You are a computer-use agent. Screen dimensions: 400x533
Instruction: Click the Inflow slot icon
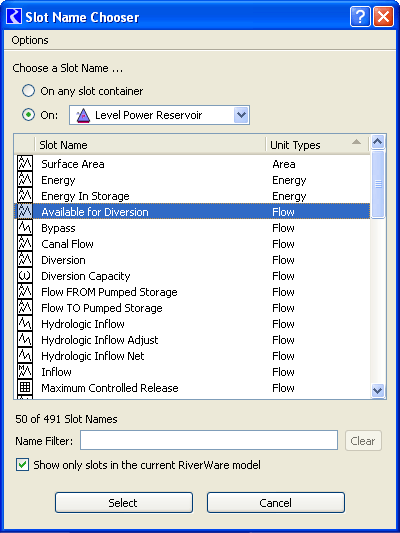(25, 371)
